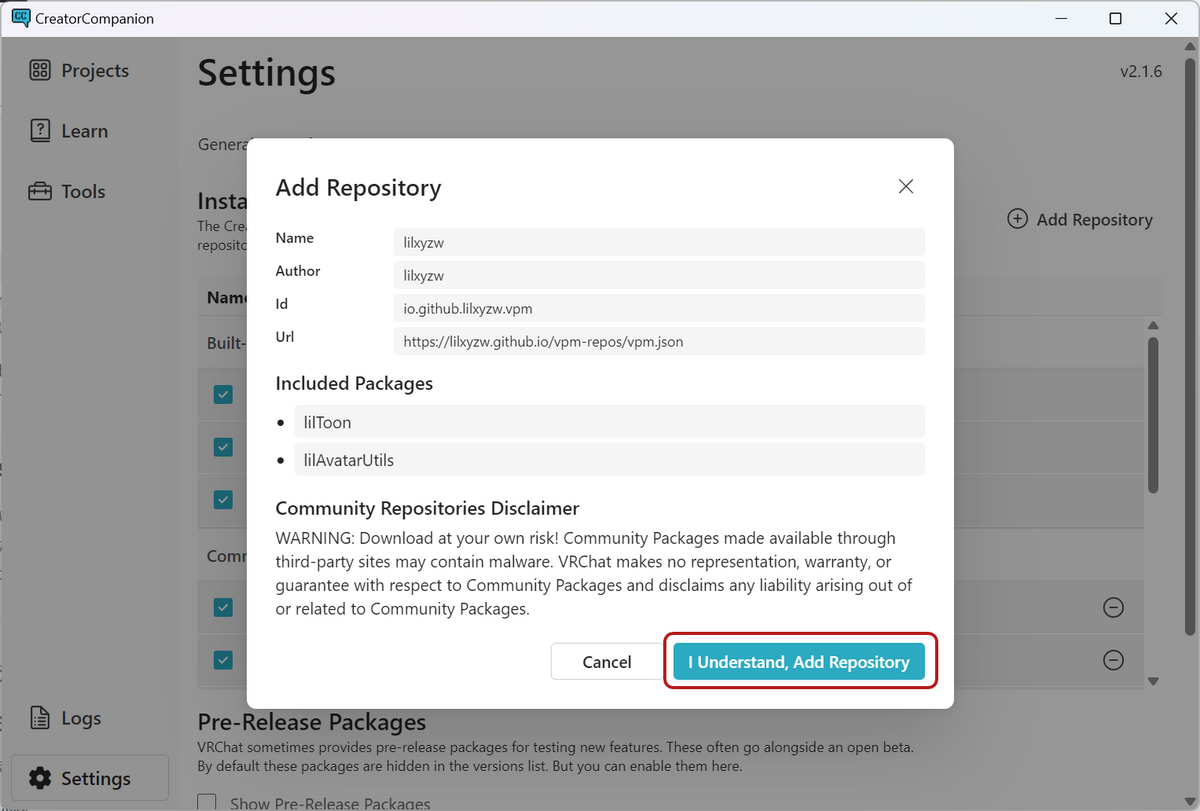Click the Learn book icon
This screenshot has height=811, width=1200.
click(x=40, y=131)
